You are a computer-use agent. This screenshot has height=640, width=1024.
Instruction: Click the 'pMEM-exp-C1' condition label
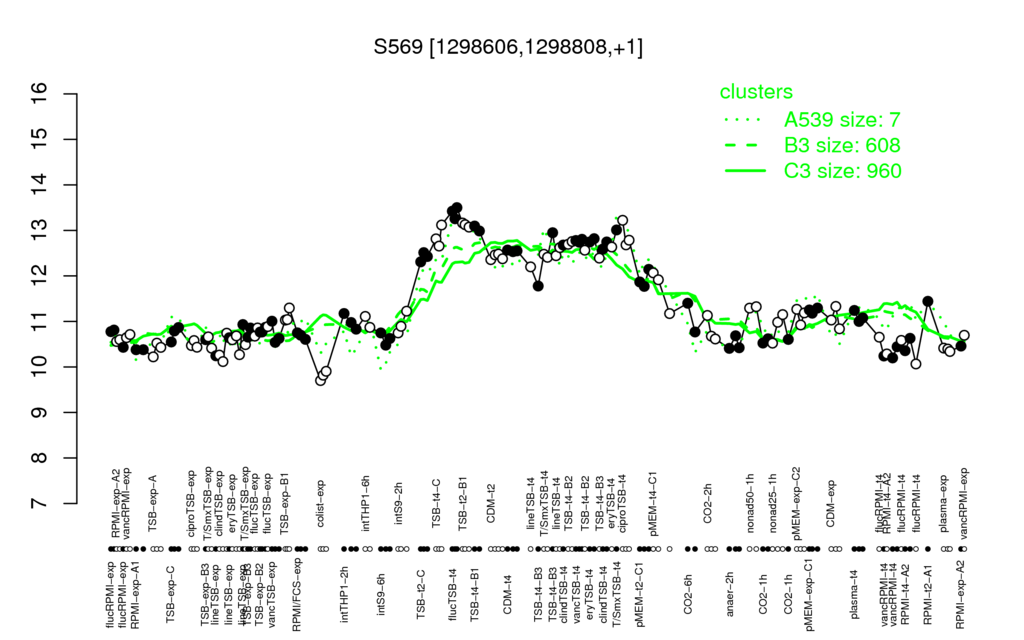810,593
